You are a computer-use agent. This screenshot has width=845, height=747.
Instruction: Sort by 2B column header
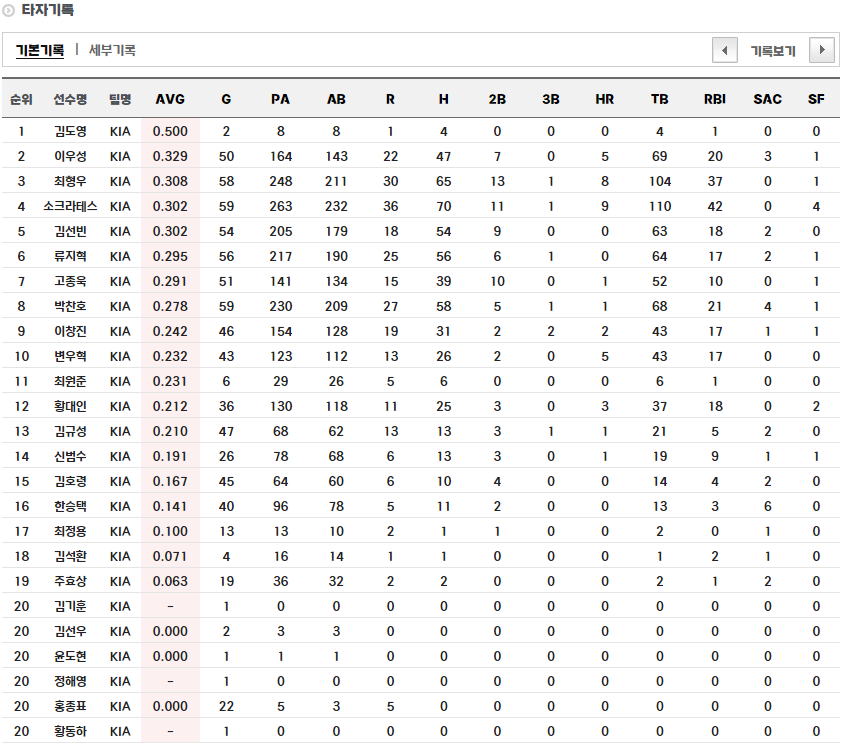tap(497, 99)
